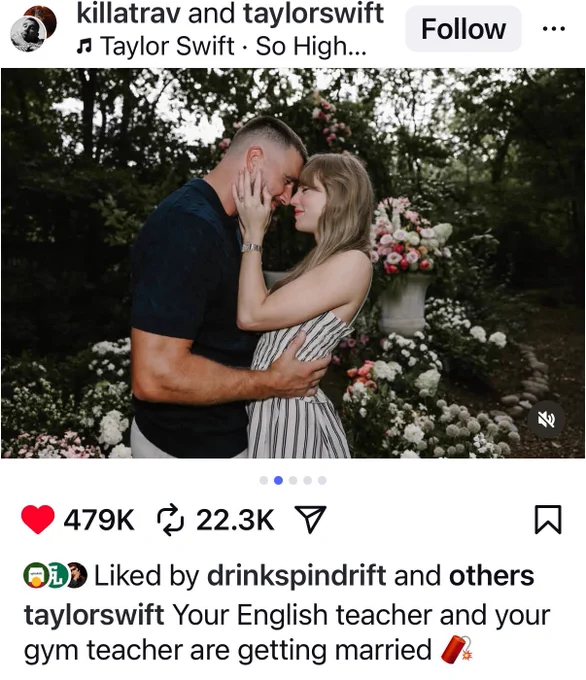Viewport: 586px width, 680px height.
Task: Open the killatrav profile link
Action: click(x=128, y=13)
